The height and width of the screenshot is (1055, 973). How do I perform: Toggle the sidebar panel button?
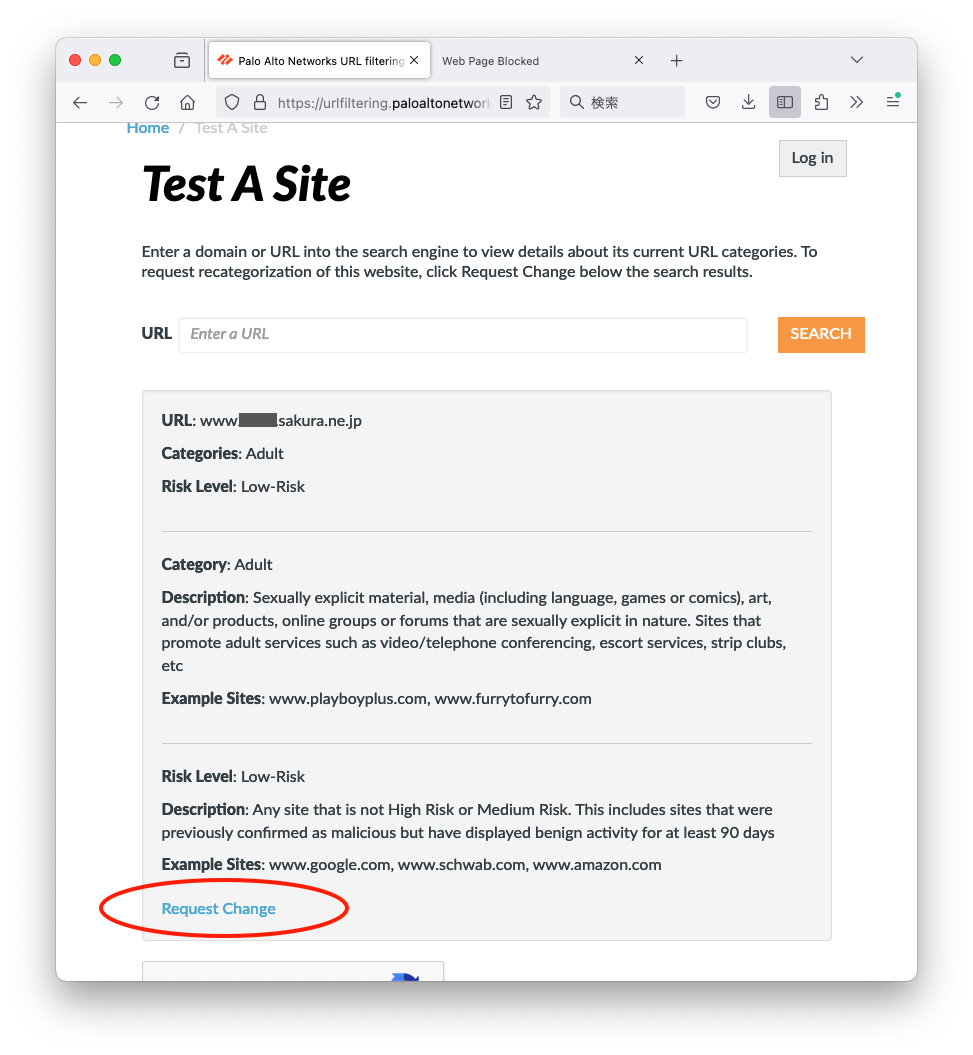pos(785,102)
